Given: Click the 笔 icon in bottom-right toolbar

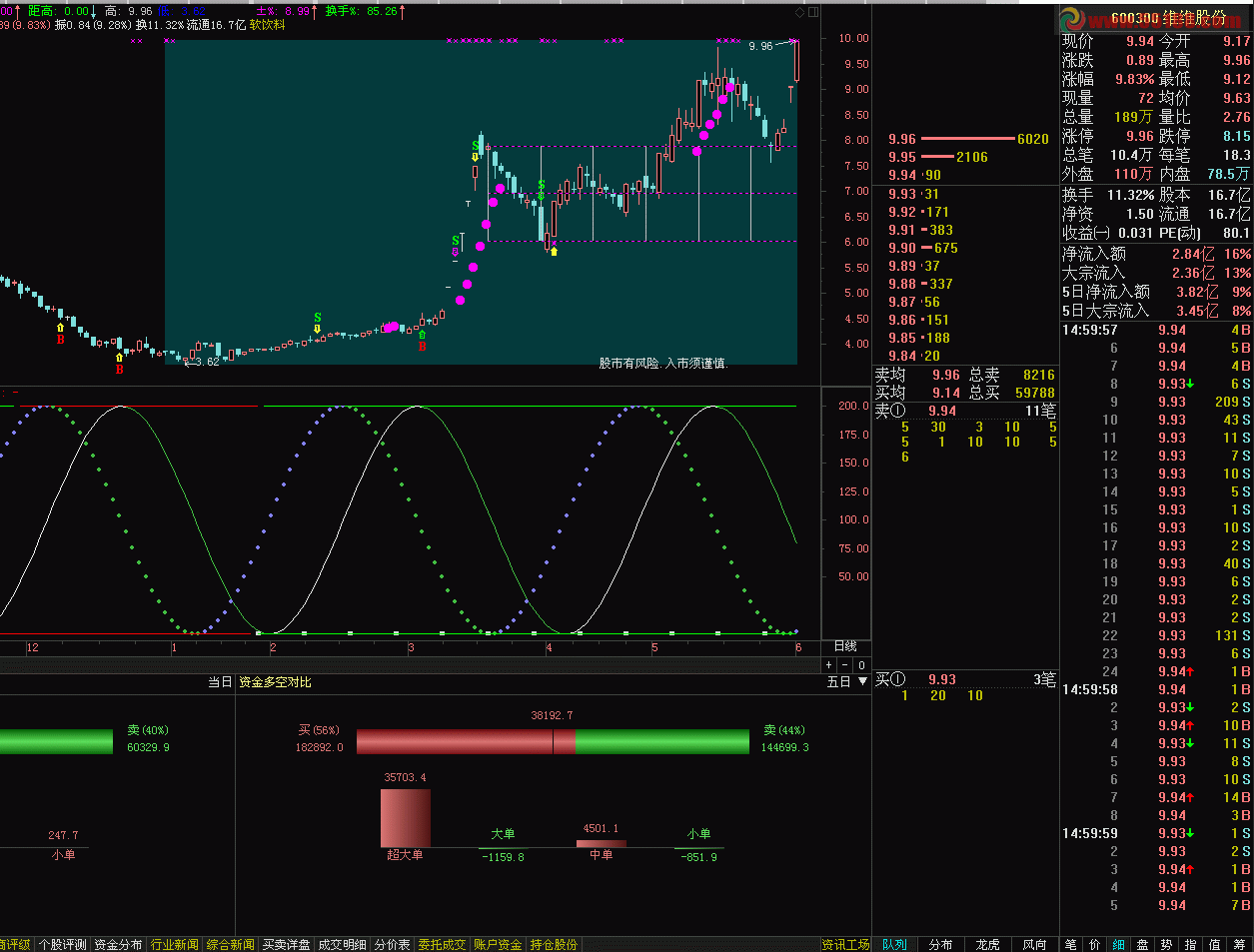Looking at the screenshot, I should pyautogui.click(x=1071, y=944).
